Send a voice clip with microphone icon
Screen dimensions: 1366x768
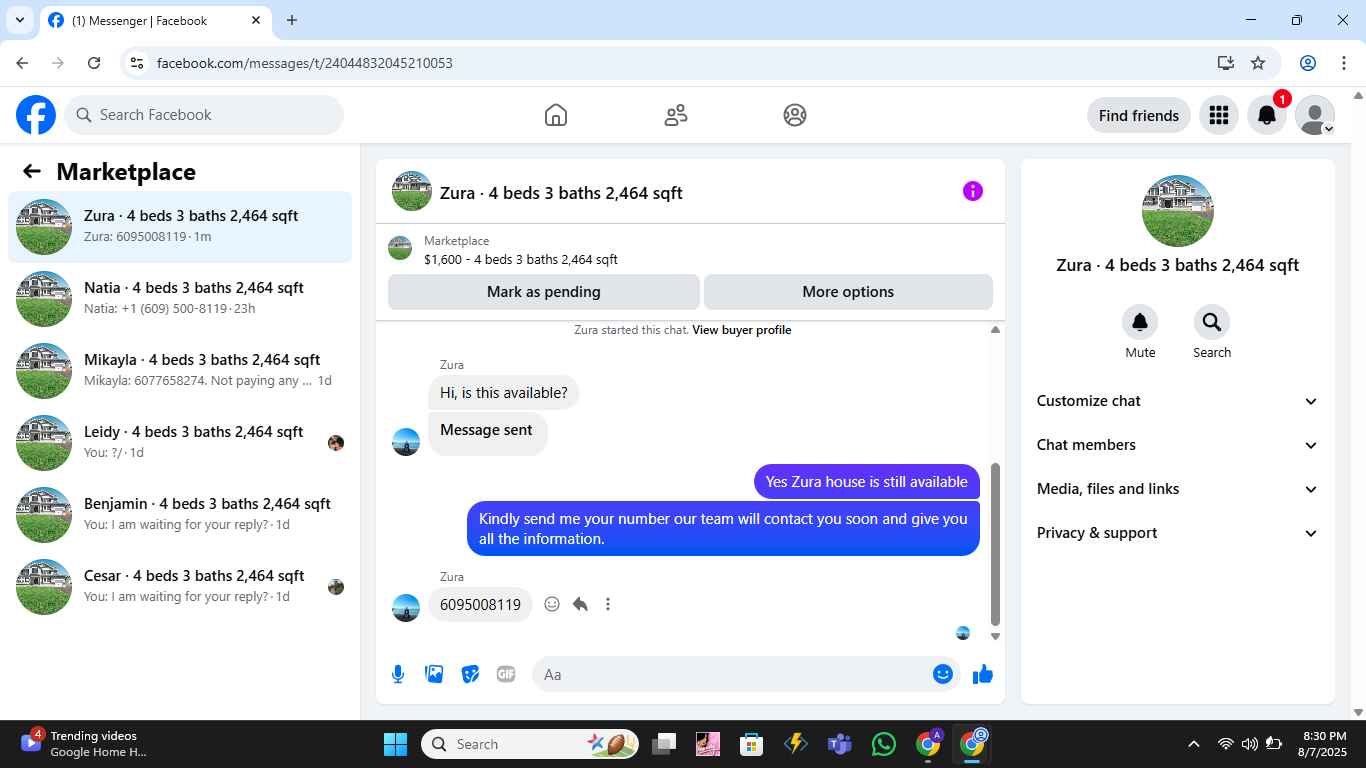click(398, 674)
